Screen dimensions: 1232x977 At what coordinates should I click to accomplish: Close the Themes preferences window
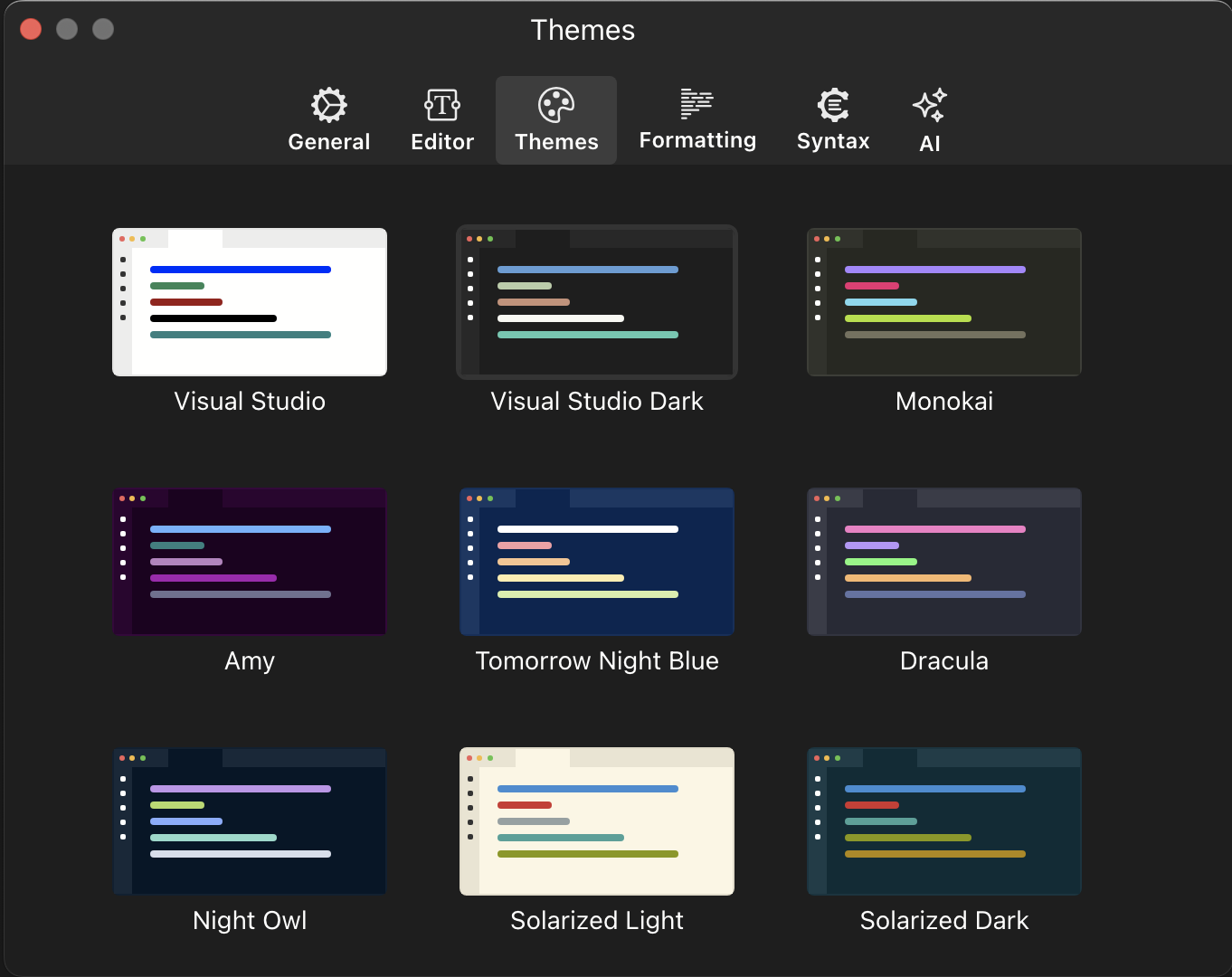pyautogui.click(x=31, y=29)
